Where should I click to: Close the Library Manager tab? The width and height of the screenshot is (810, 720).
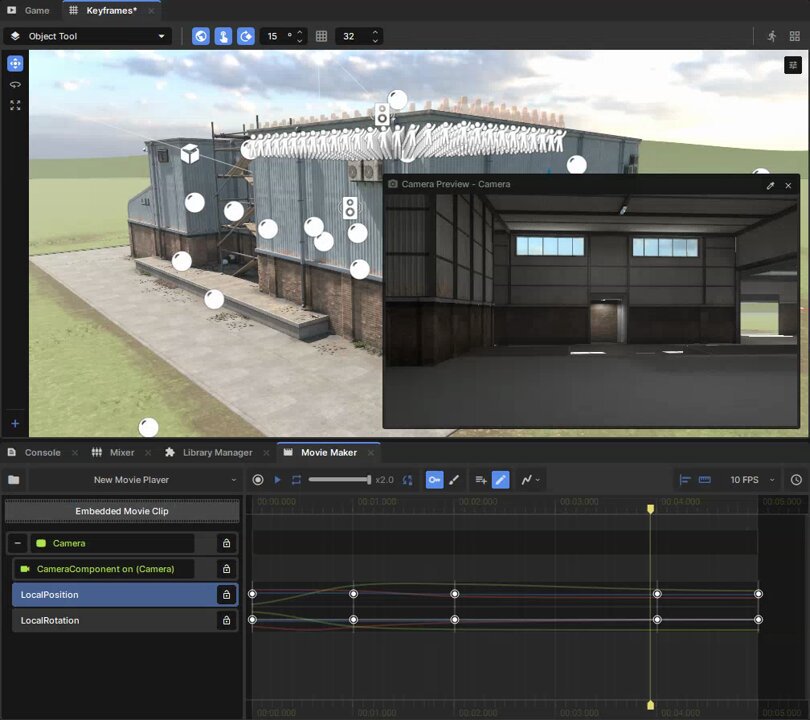click(266, 453)
